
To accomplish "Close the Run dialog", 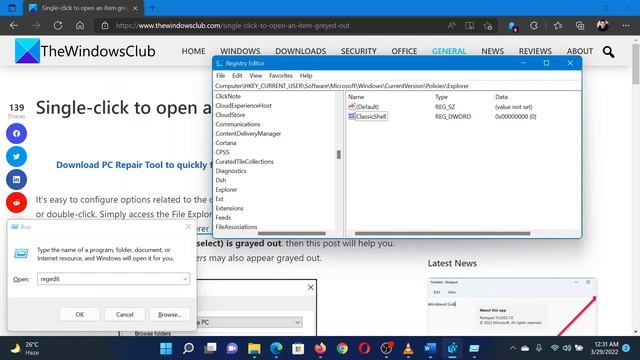I will [188, 227].
